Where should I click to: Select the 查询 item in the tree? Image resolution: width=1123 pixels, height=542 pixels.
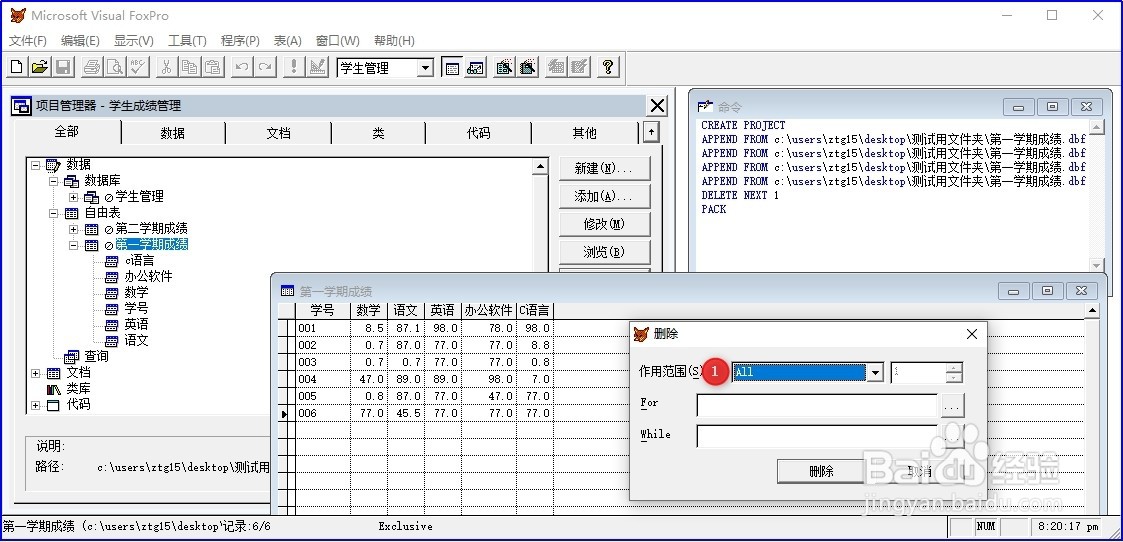coord(96,357)
